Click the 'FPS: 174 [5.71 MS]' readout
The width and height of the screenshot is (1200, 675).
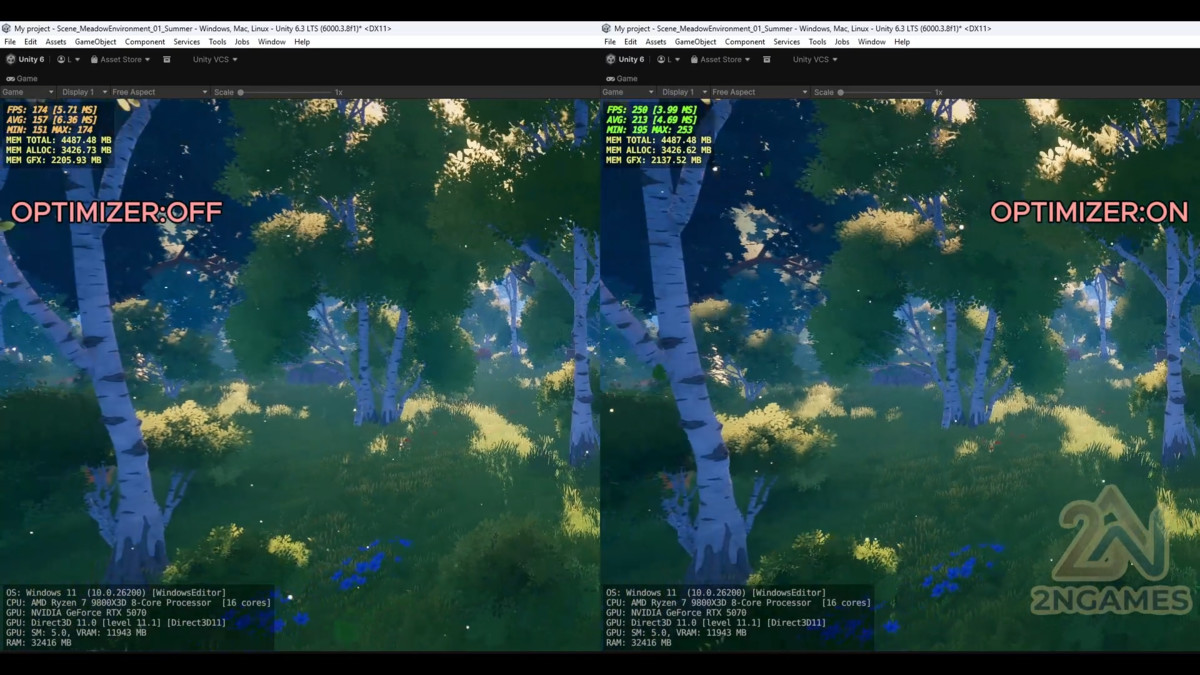51,108
